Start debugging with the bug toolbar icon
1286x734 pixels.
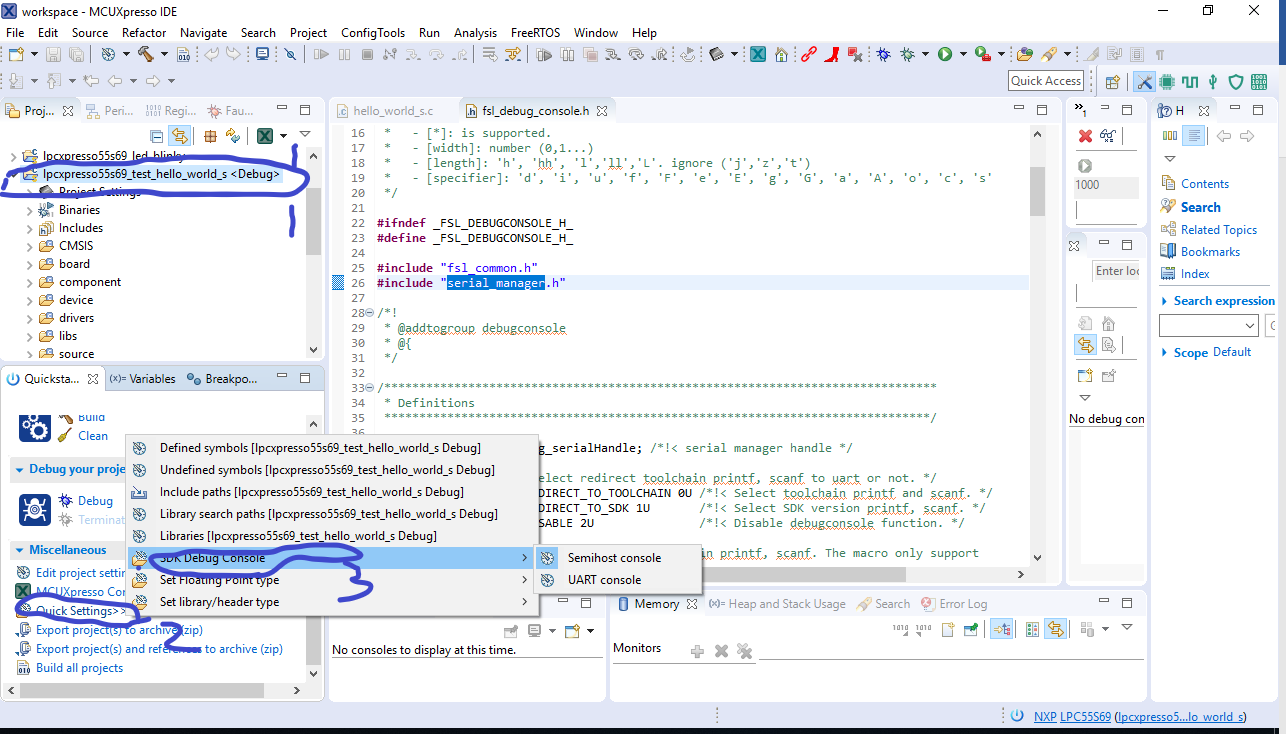[883, 54]
